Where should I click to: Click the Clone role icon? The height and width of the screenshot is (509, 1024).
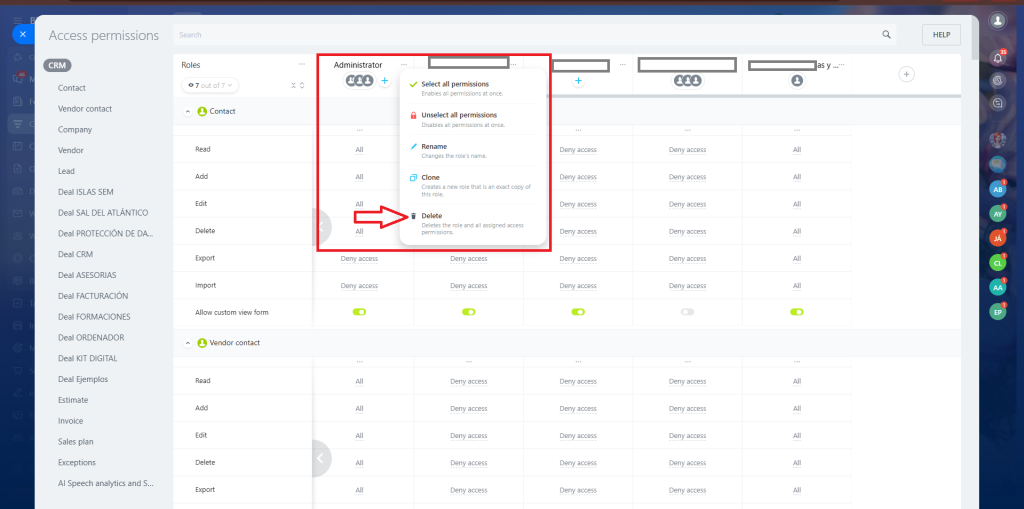click(414, 178)
